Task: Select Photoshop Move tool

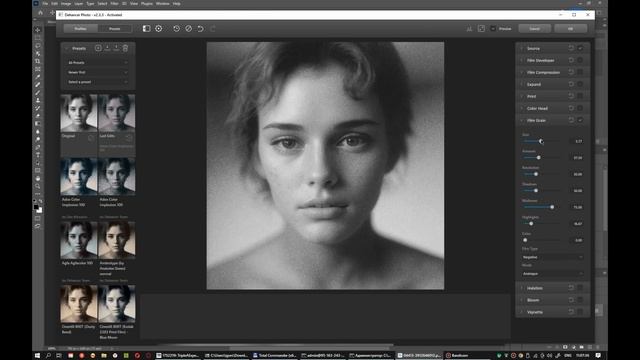Action: click(x=38, y=30)
